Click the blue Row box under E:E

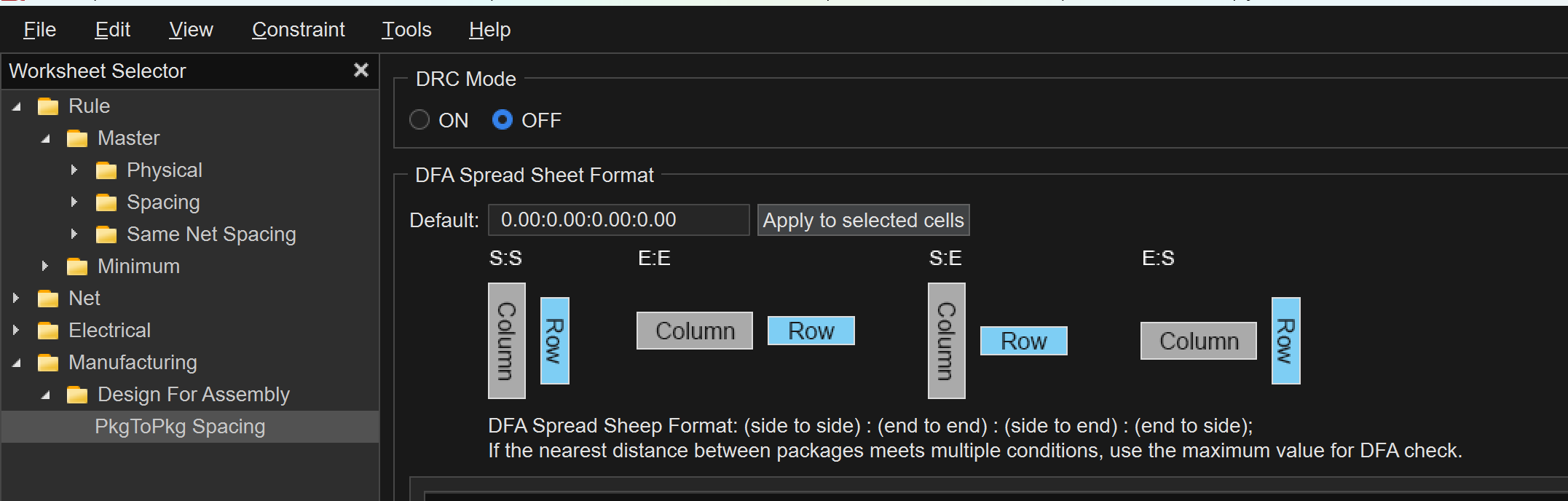[811, 331]
